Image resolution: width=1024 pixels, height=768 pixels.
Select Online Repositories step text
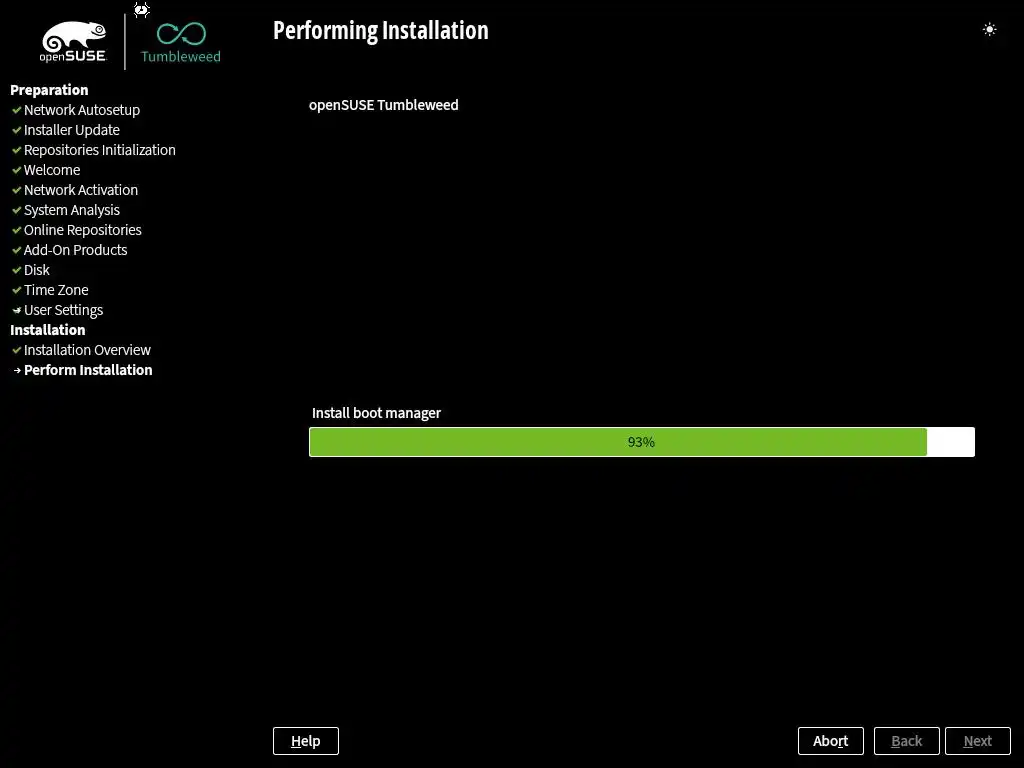(83, 230)
